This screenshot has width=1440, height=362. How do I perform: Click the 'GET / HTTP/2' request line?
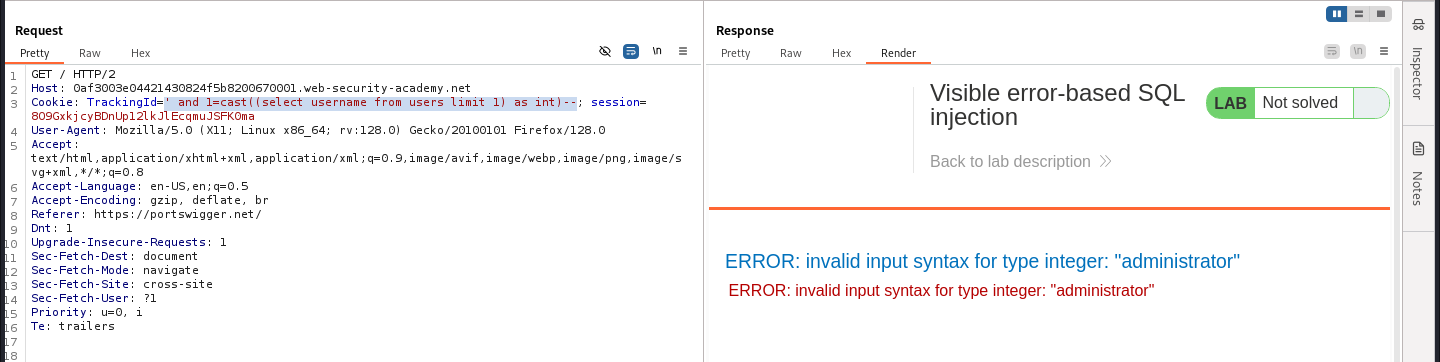pyautogui.click(x=73, y=74)
